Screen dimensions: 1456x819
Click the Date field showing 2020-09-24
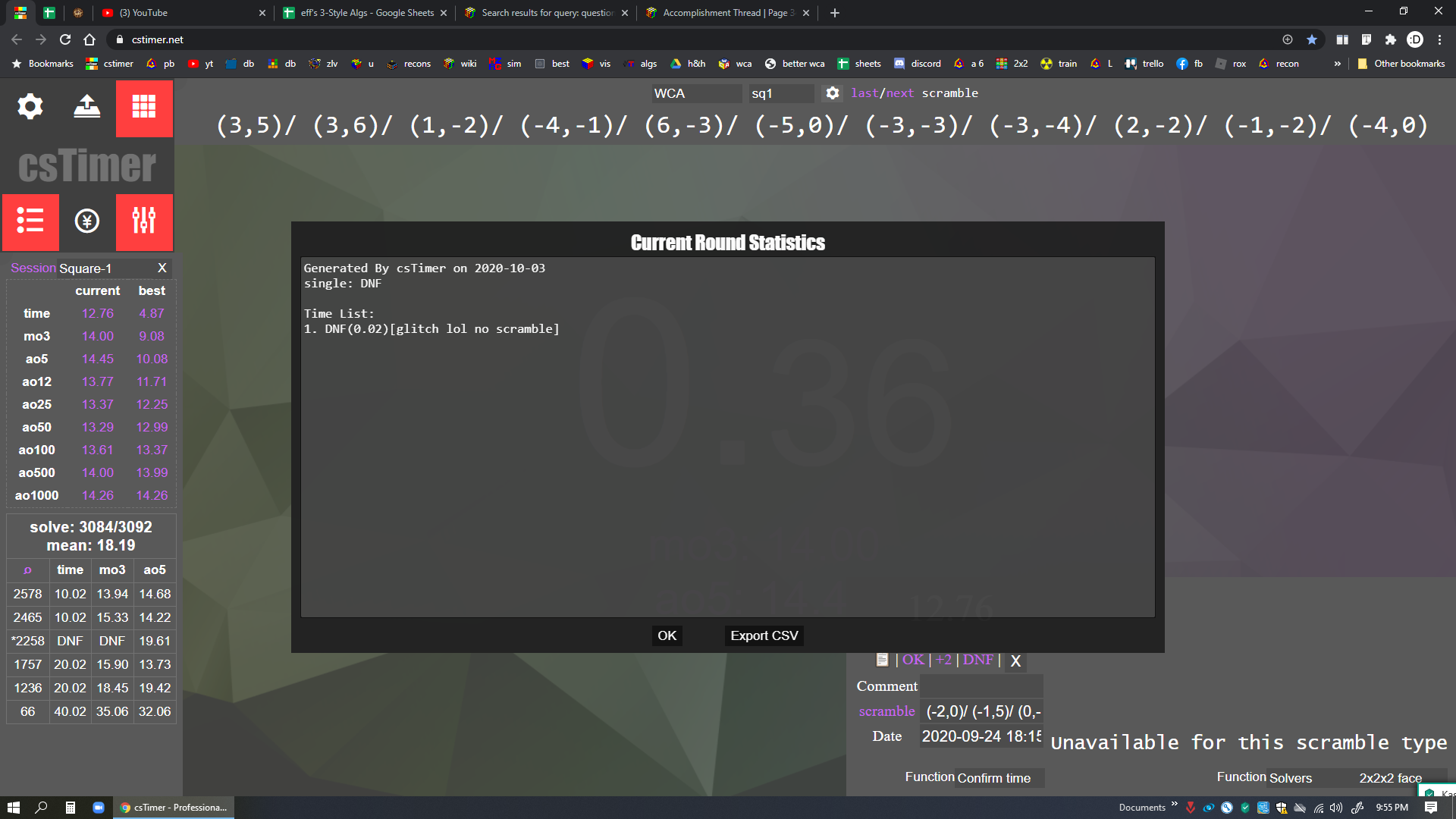click(x=981, y=736)
